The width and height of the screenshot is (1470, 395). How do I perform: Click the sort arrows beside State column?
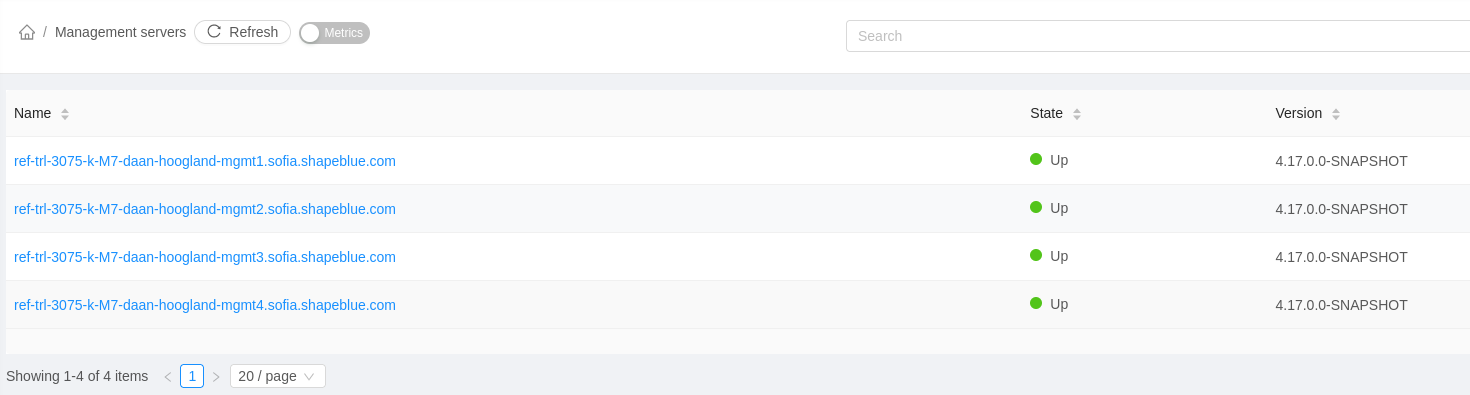point(1077,114)
